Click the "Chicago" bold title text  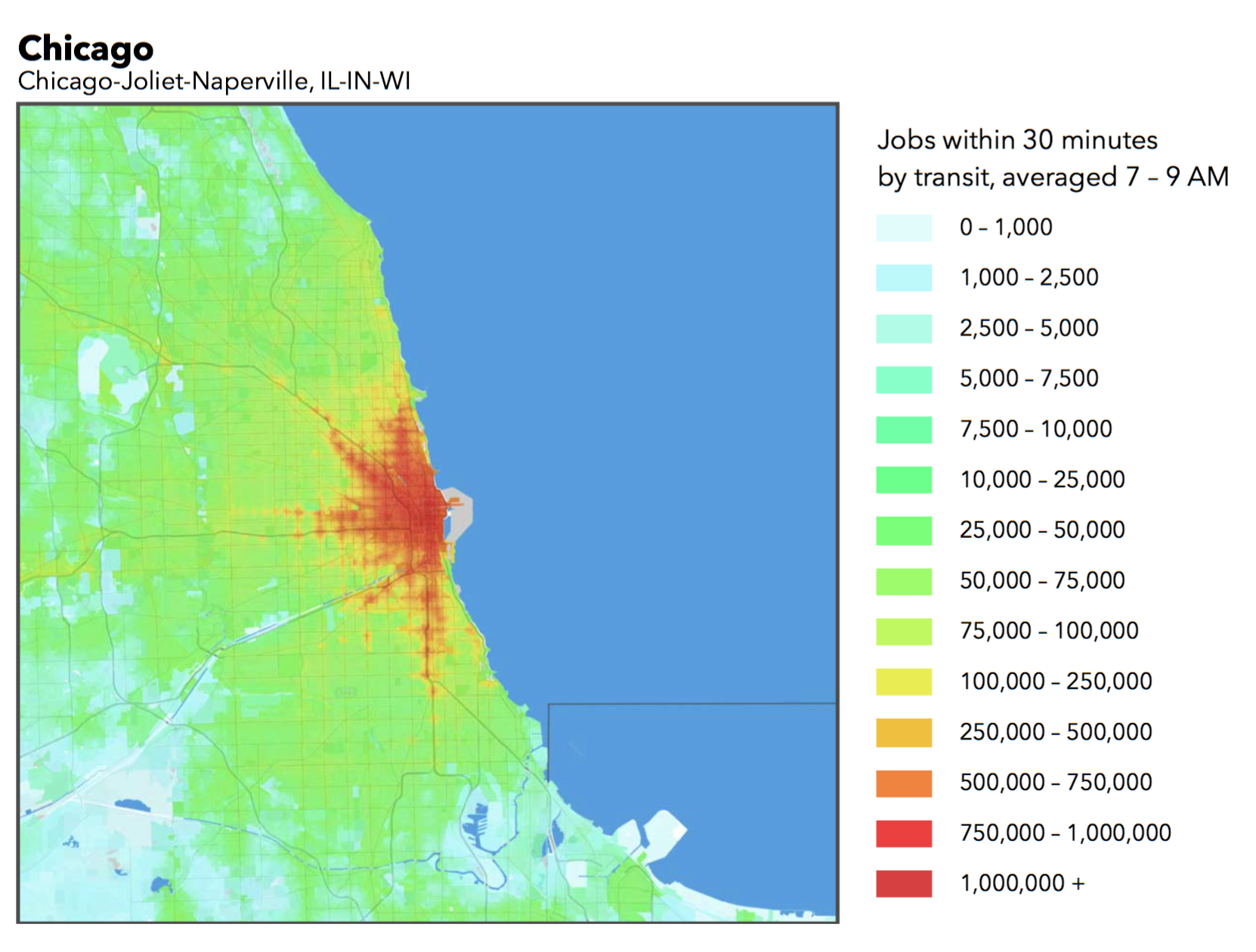85,49
